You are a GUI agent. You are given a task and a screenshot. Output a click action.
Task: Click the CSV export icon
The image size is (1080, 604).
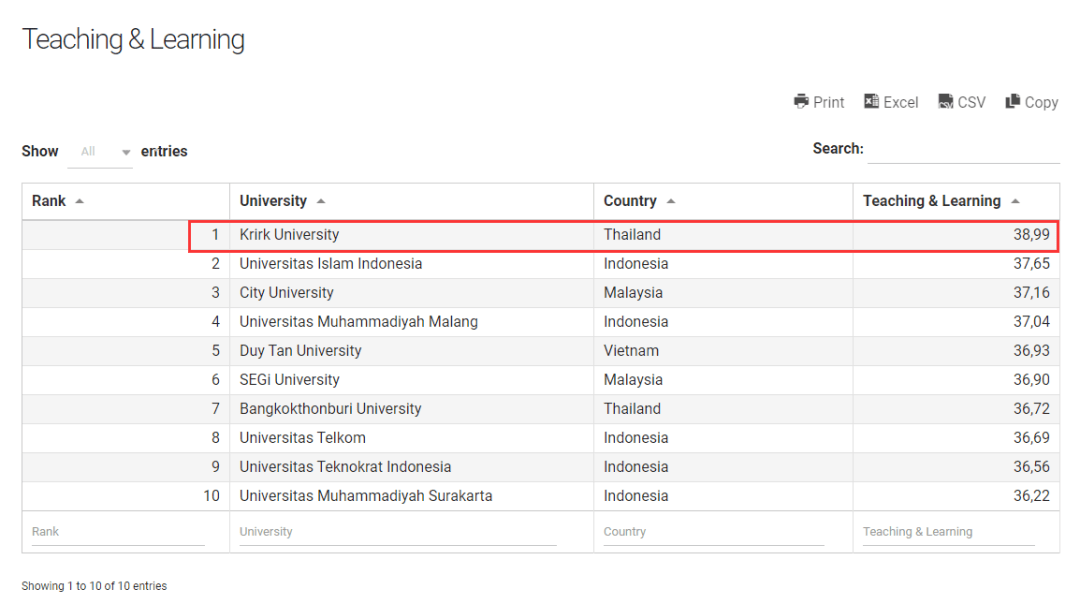(x=945, y=101)
